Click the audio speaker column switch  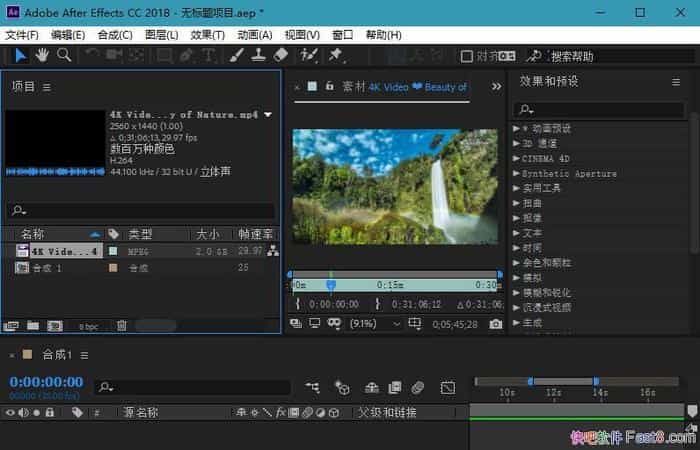coord(24,412)
